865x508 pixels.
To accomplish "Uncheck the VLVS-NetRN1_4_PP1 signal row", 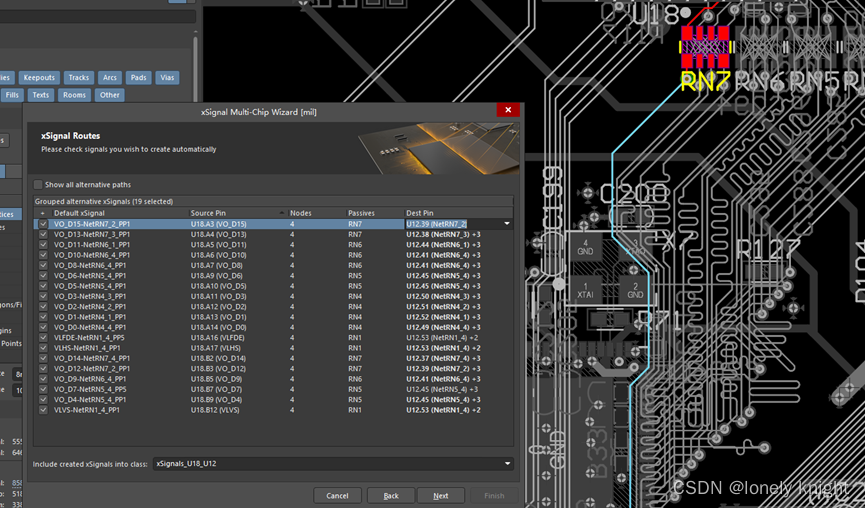I will click(x=43, y=410).
